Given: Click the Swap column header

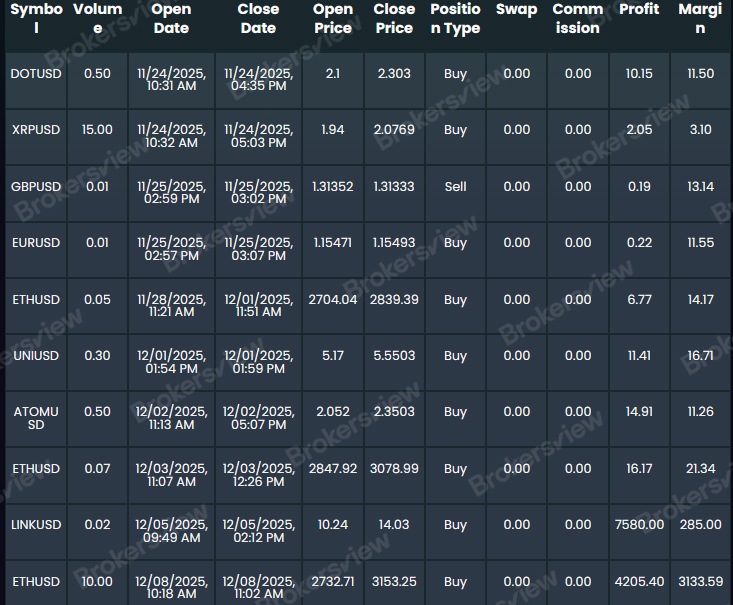Looking at the screenshot, I should point(517,9).
